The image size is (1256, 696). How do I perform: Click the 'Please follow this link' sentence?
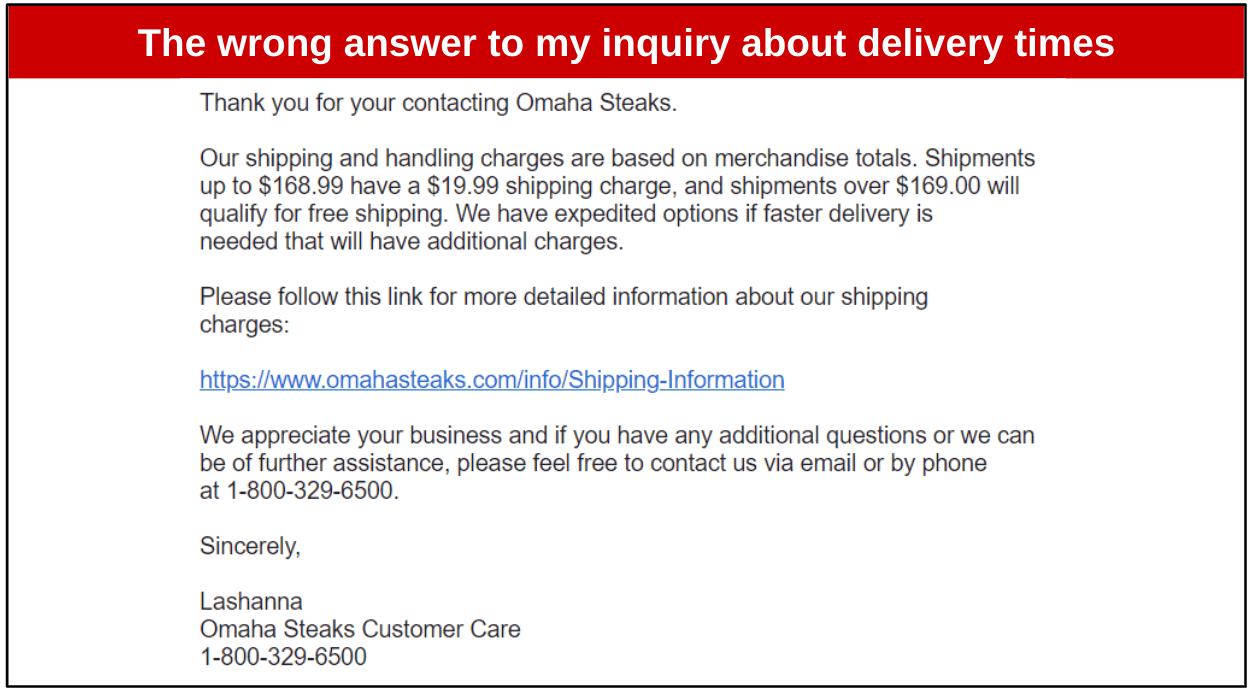(x=313, y=297)
